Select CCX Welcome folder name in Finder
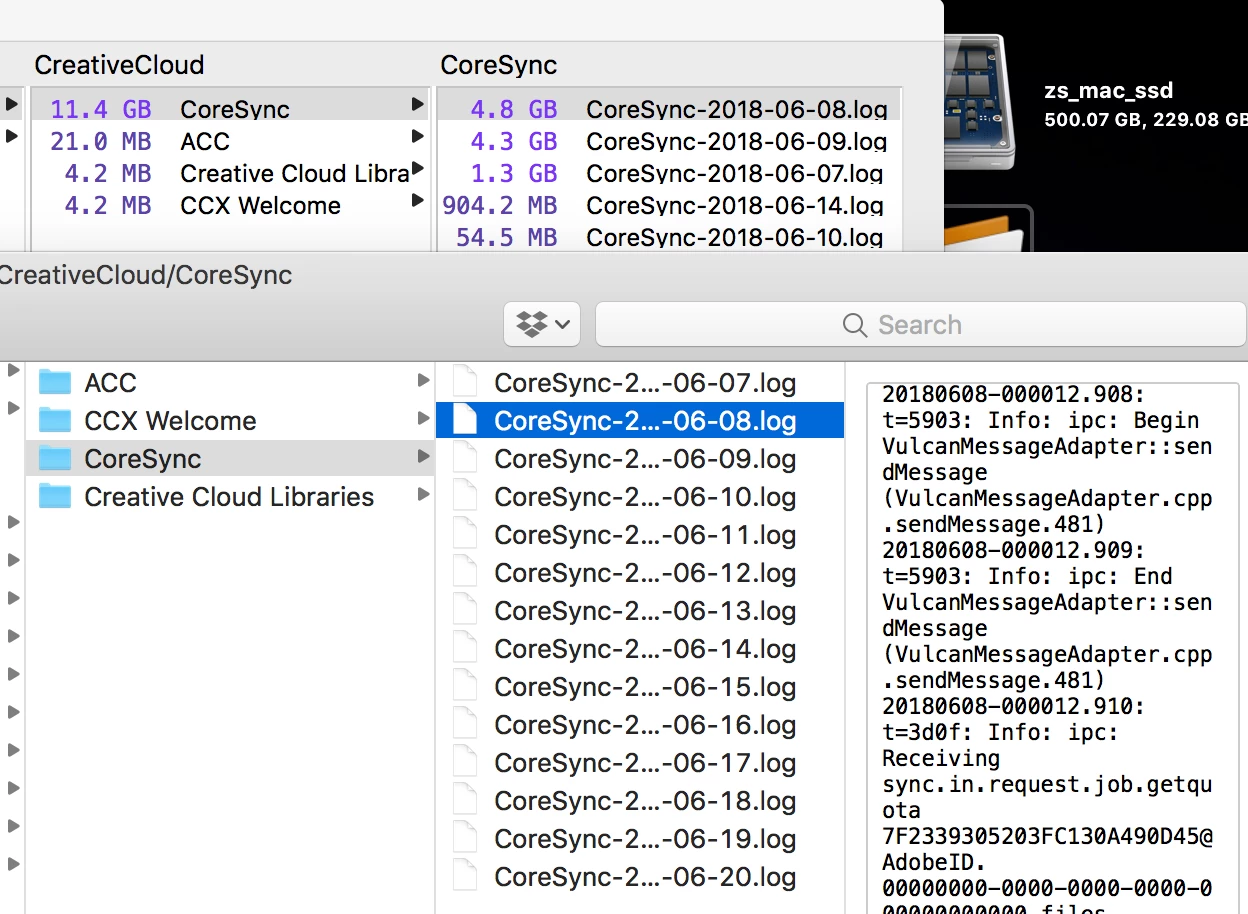The width and height of the screenshot is (1248, 914). point(170,420)
